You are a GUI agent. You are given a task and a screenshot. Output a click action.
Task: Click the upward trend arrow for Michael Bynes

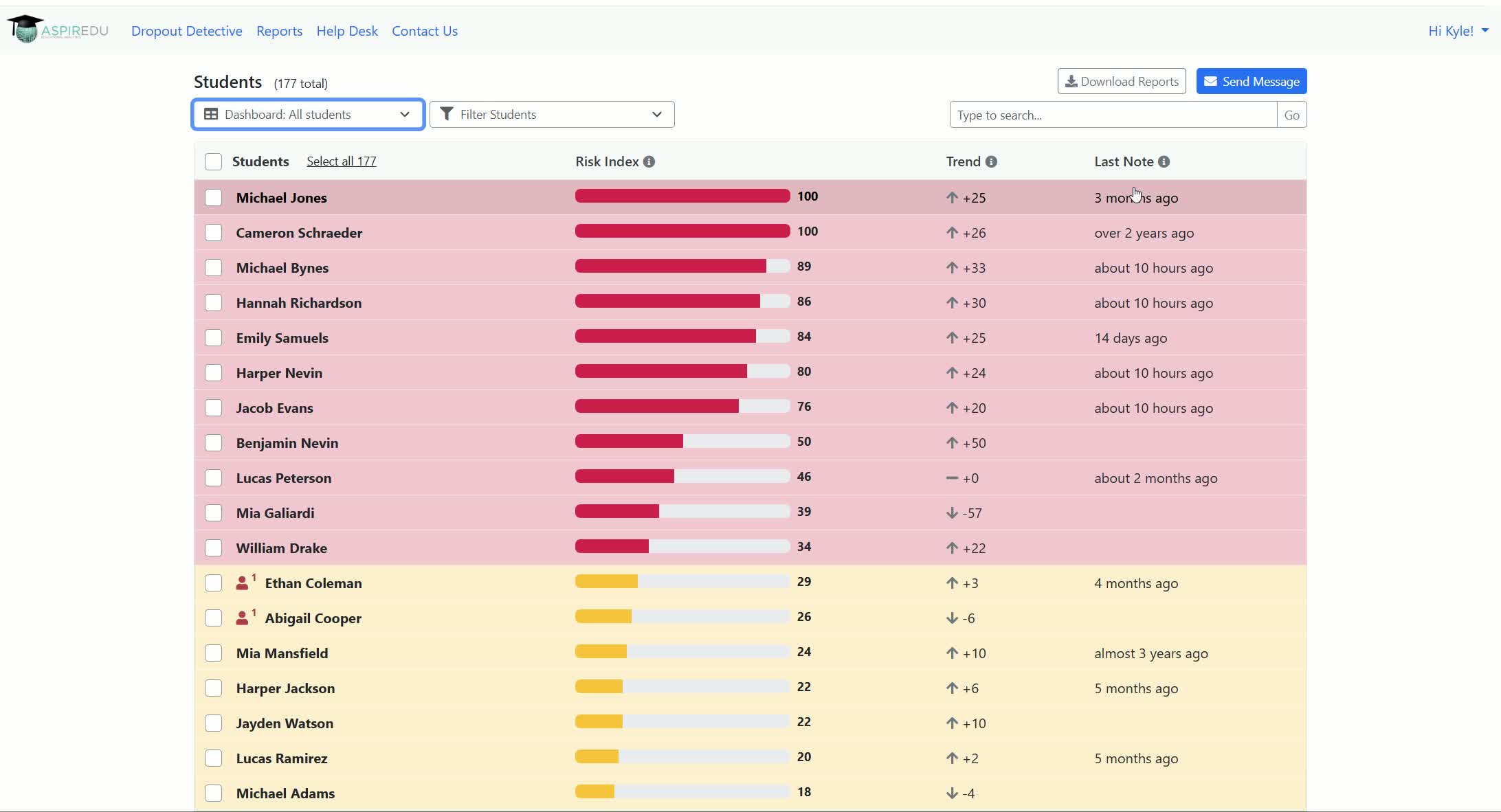click(952, 268)
